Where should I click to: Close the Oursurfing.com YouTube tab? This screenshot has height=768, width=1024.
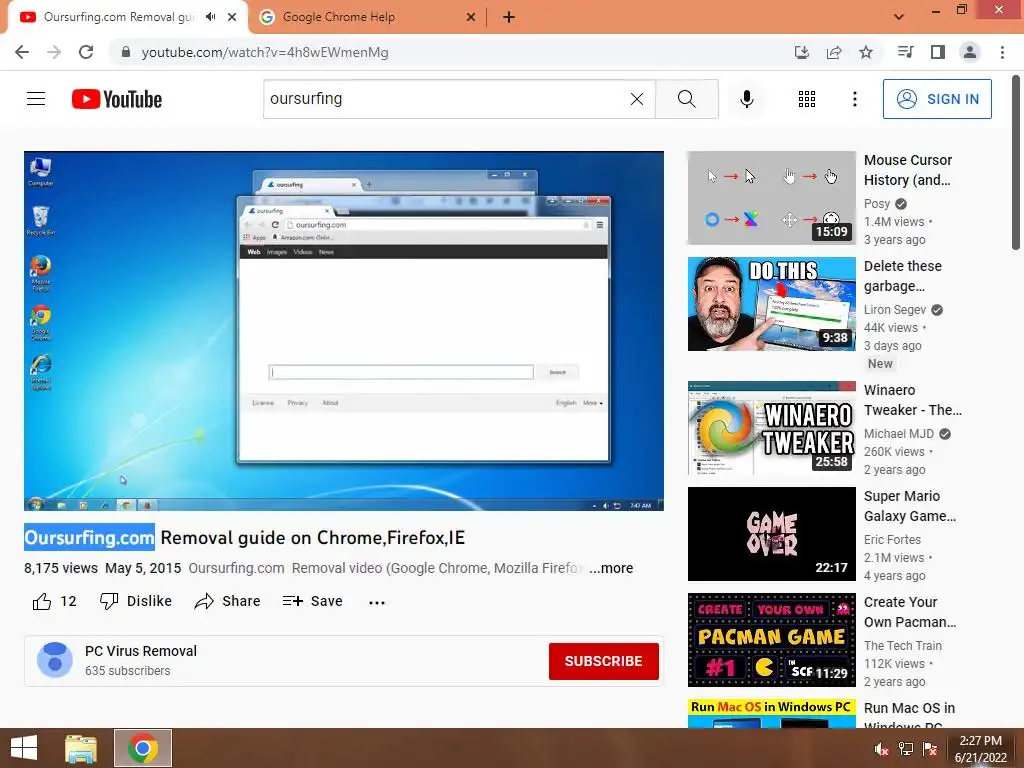pyautogui.click(x=232, y=17)
